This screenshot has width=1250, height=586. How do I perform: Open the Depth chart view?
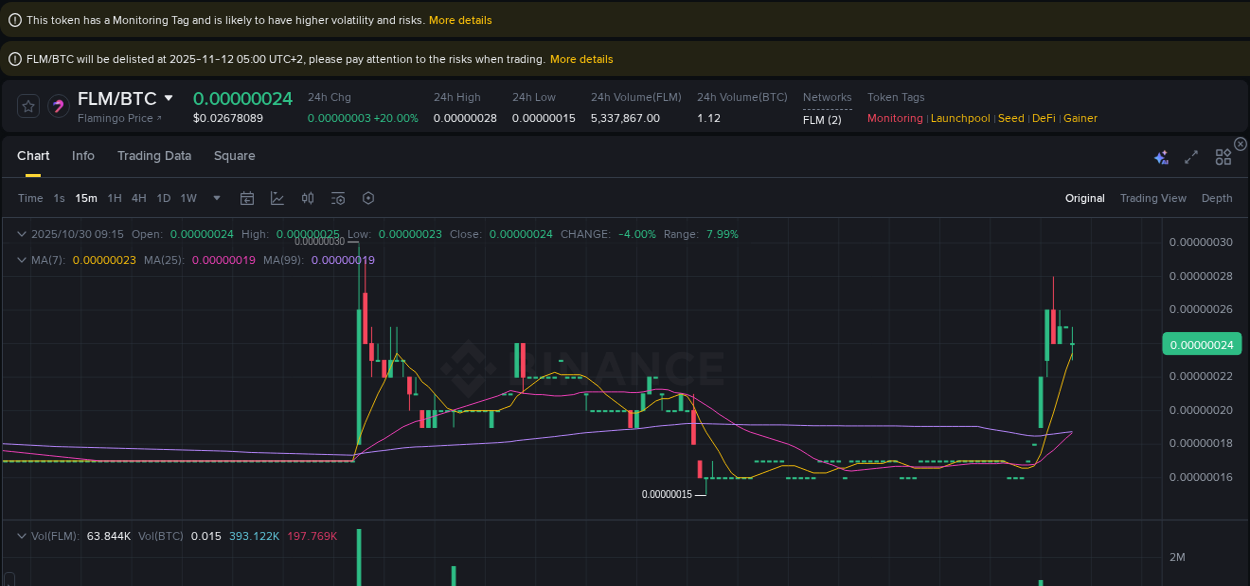click(1217, 198)
